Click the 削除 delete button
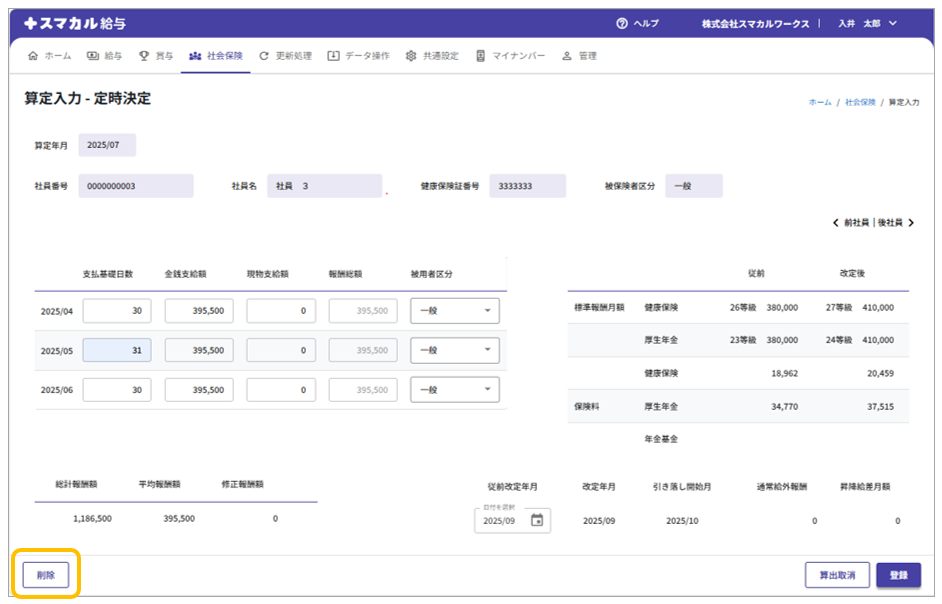The width and height of the screenshot is (942, 604). (46, 575)
